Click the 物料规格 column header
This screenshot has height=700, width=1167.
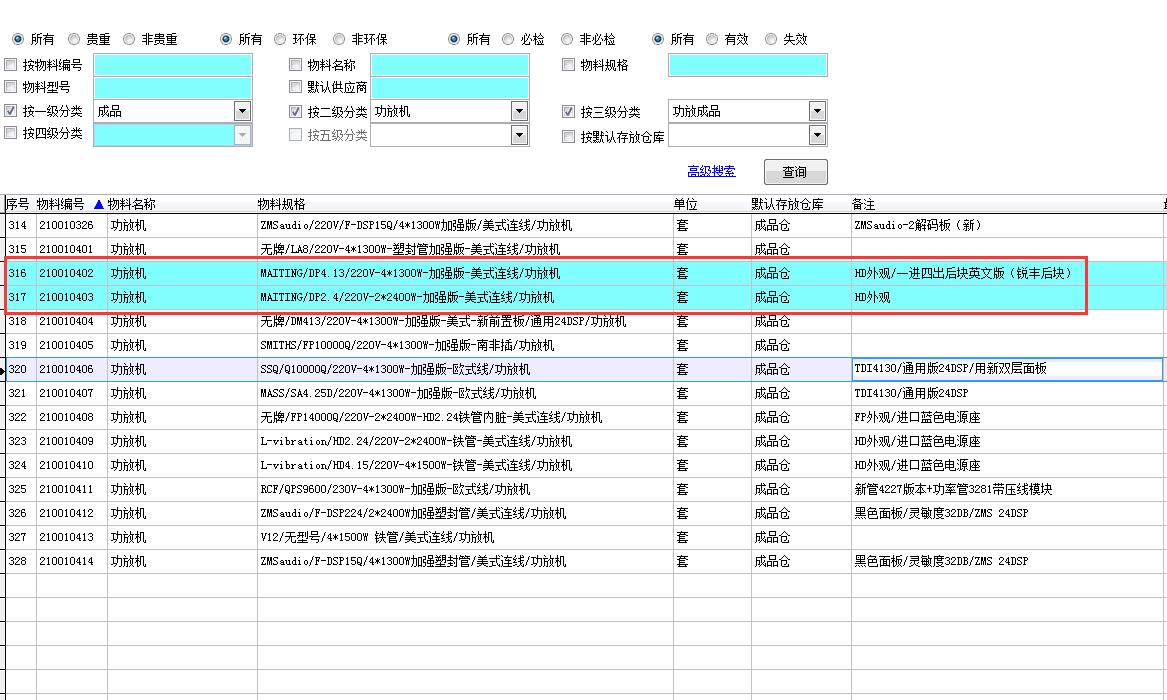pyautogui.click(x=282, y=204)
